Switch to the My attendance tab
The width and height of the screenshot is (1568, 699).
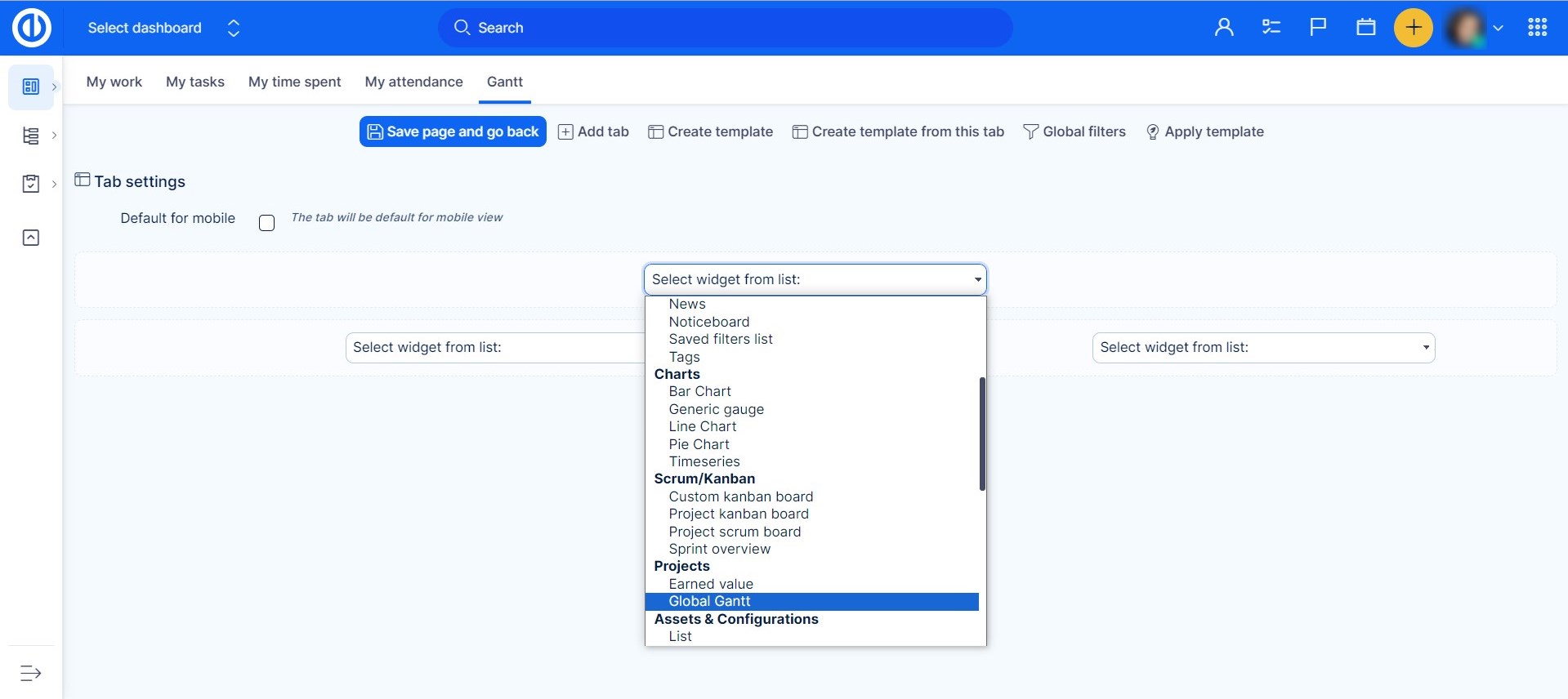(413, 82)
